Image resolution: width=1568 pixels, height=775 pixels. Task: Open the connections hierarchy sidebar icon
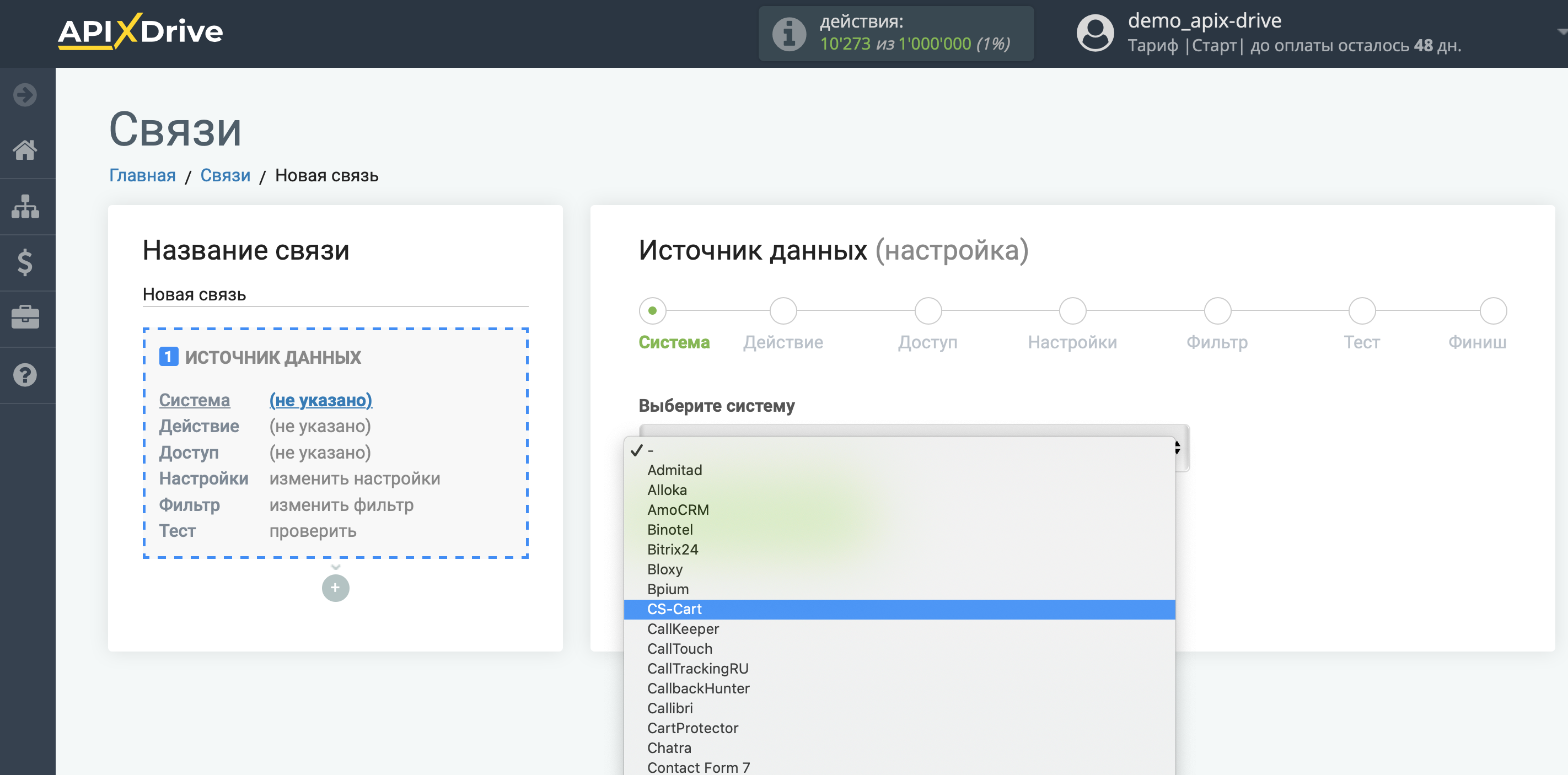point(25,206)
